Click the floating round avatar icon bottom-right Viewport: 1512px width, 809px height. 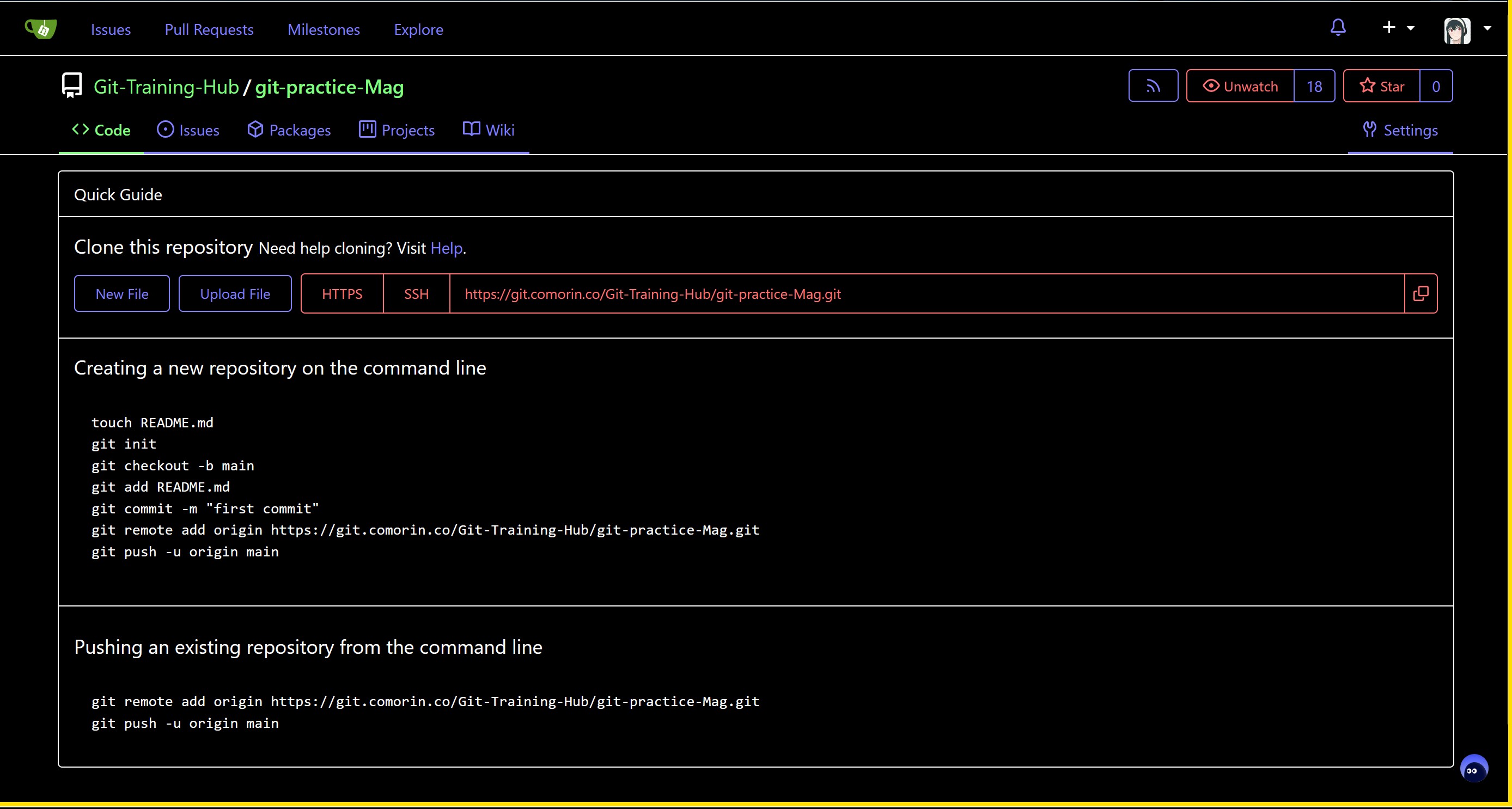coord(1473,769)
